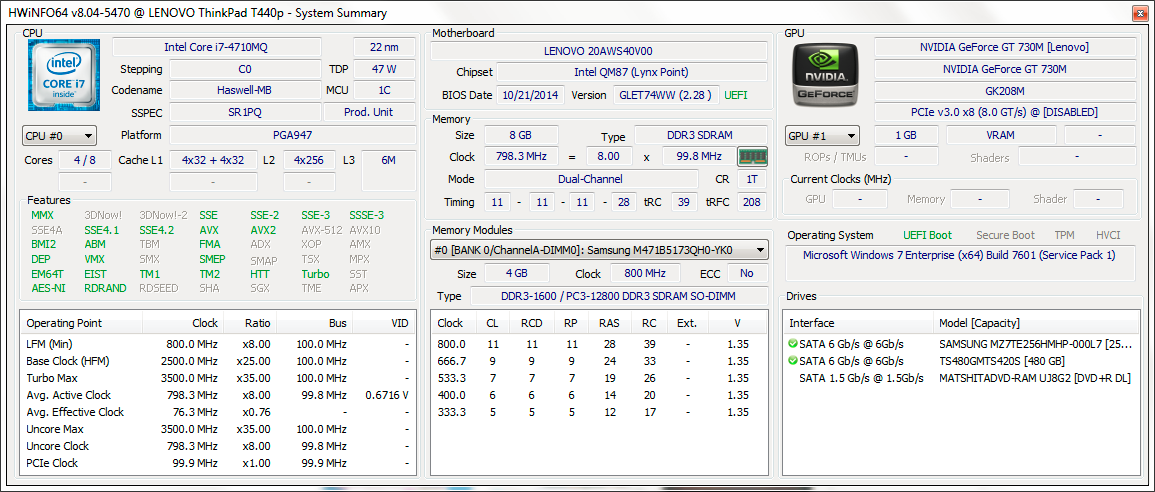Click the NVIDIA GeForce logo
The width and height of the screenshot is (1155, 492).
pyautogui.click(x=825, y=74)
